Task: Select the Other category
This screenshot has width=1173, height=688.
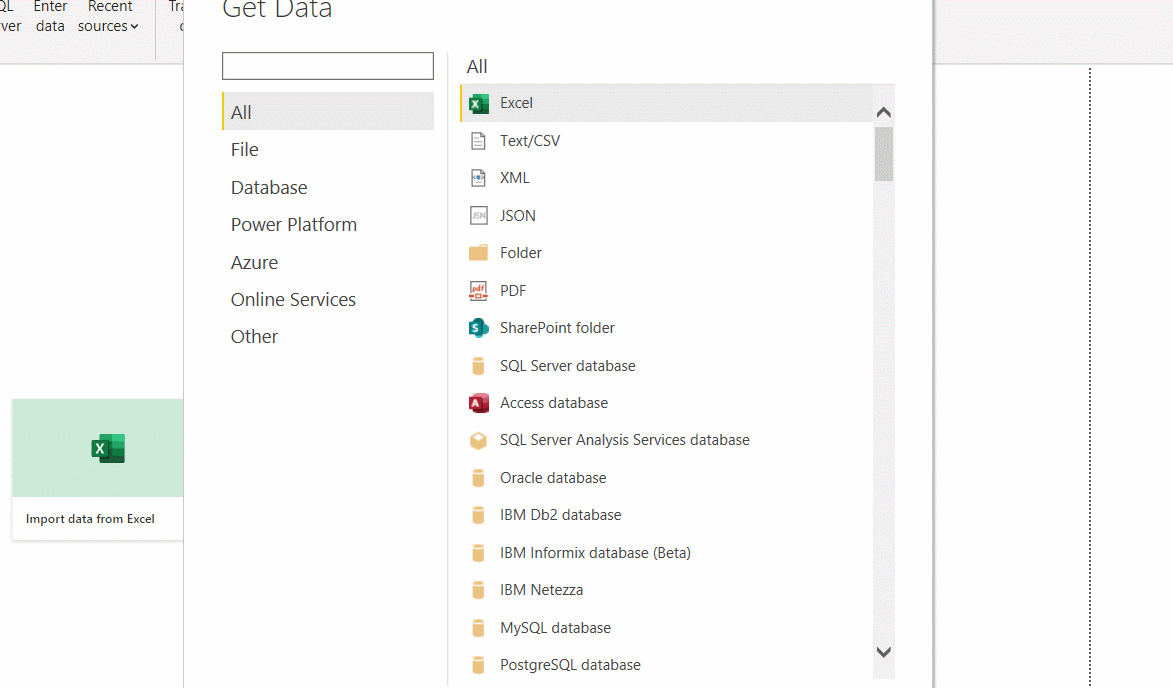Action: coord(328,337)
